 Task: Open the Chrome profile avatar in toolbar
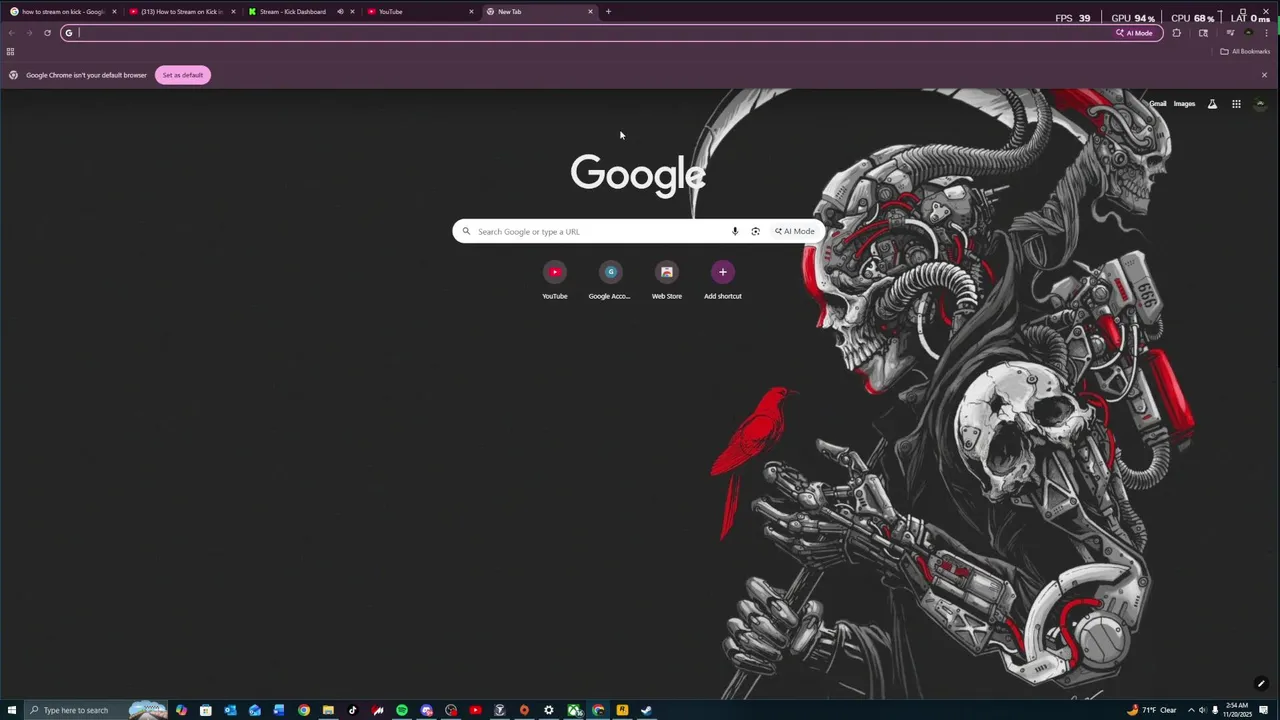(1248, 33)
